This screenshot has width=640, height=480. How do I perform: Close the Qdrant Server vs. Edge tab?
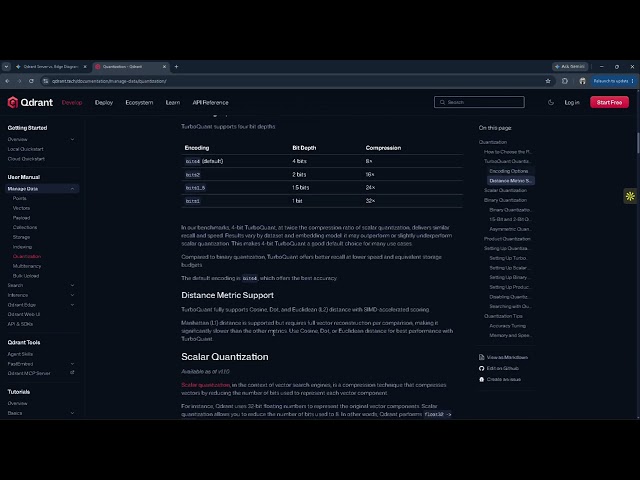coord(85,67)
